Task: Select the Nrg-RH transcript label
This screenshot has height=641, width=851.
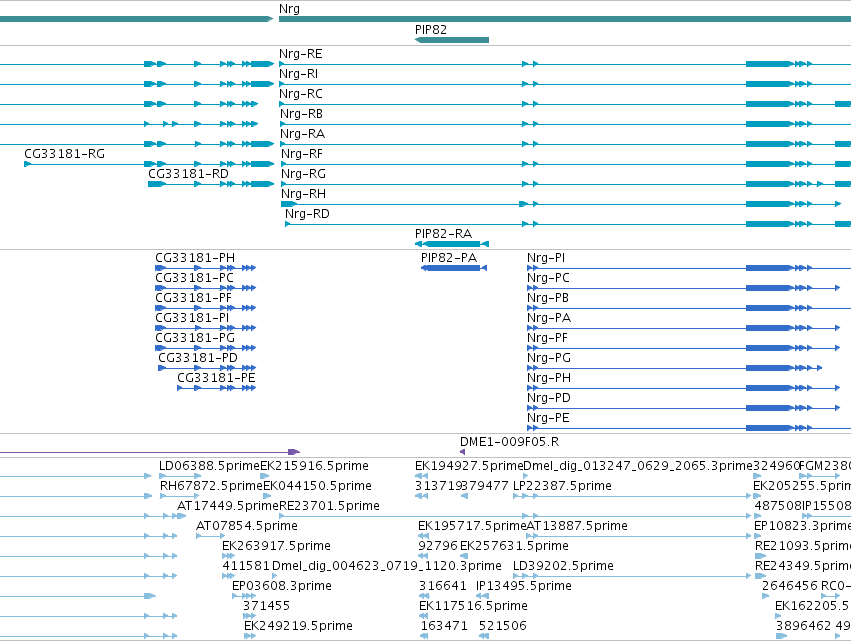Action: 303,194
